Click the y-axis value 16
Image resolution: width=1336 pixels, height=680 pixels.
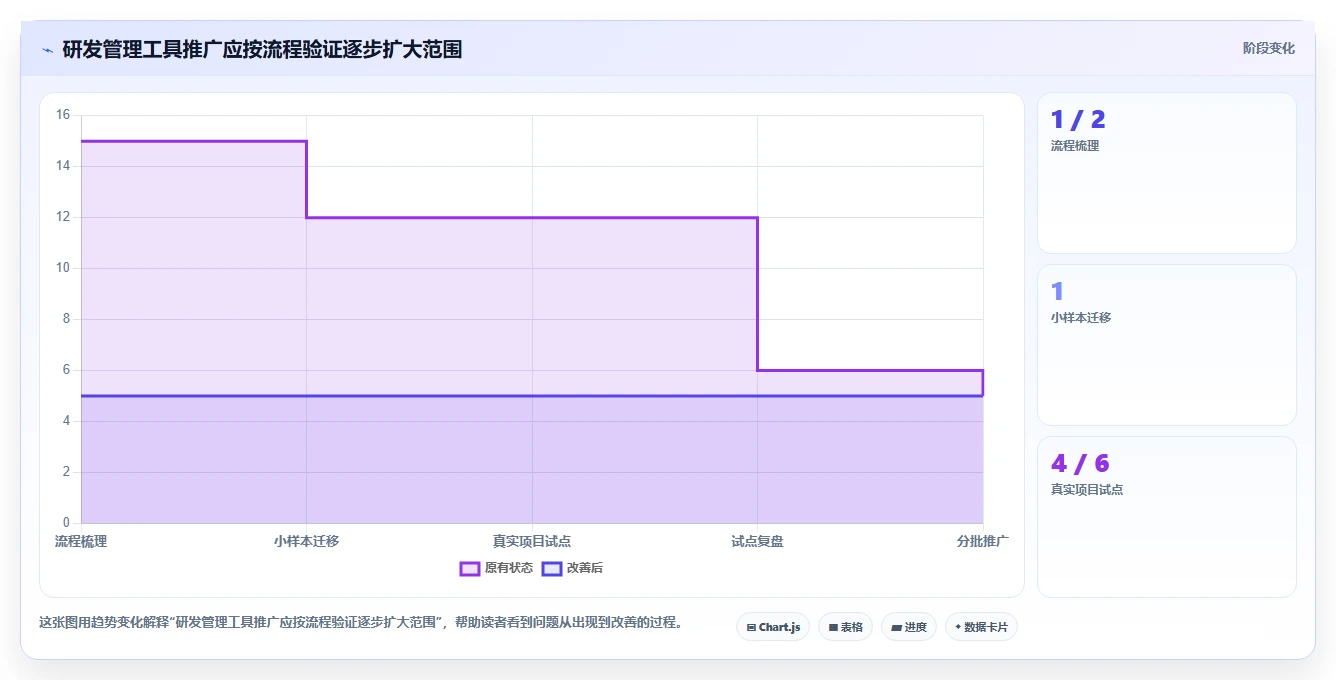[x=63, y=115]
